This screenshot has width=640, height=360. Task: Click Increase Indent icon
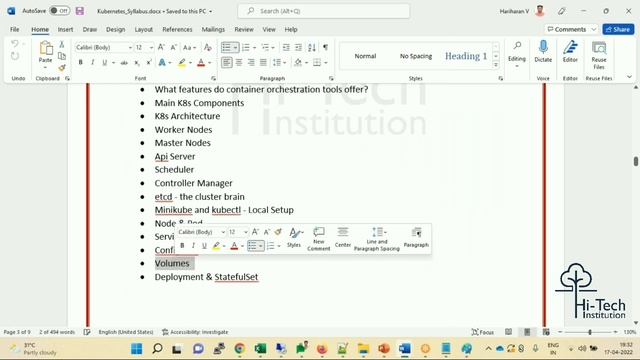point(298,47)
